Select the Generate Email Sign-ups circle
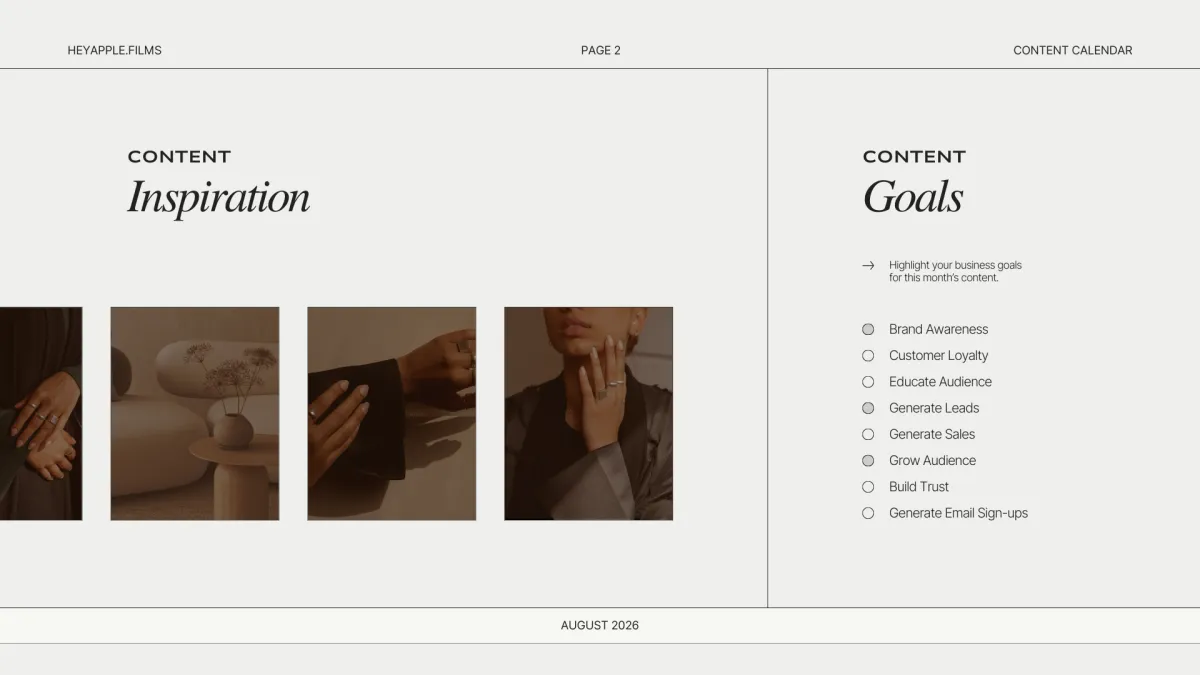Screen dimensions: 1200x675 868,513
